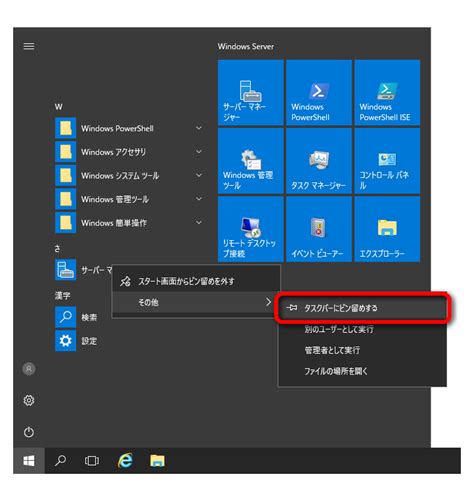
Task: Click the Windows Start button
Action: tap(29, 461)
